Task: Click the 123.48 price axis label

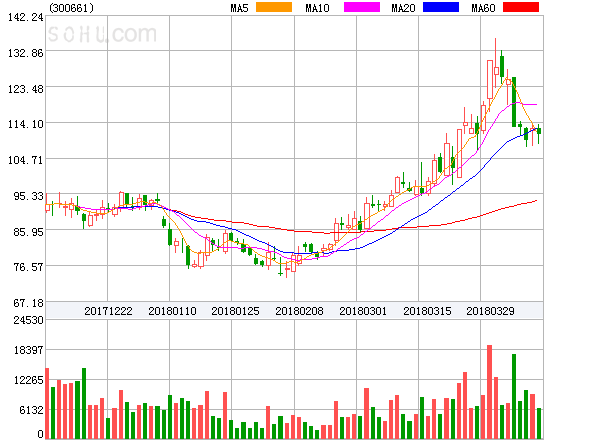Action: pyautogui.click(x=26, y=89)
